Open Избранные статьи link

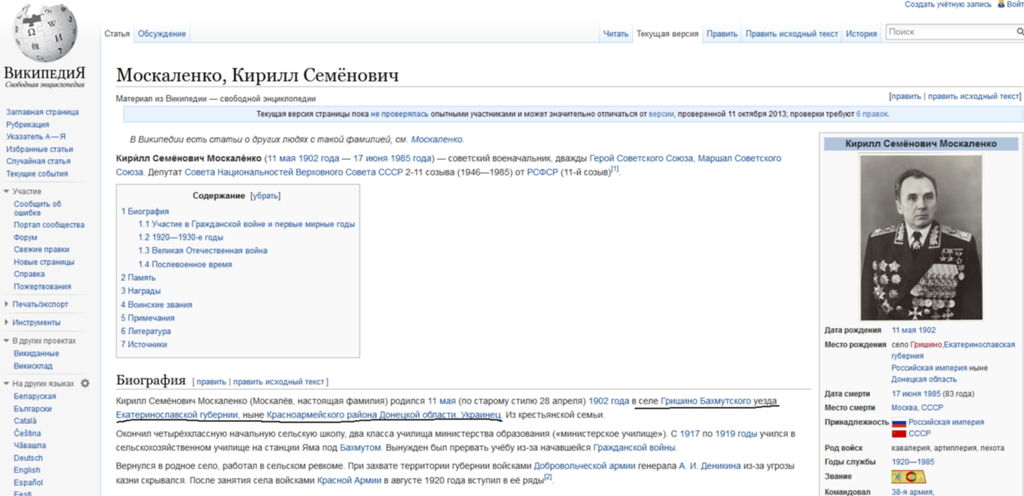point(38,149)
